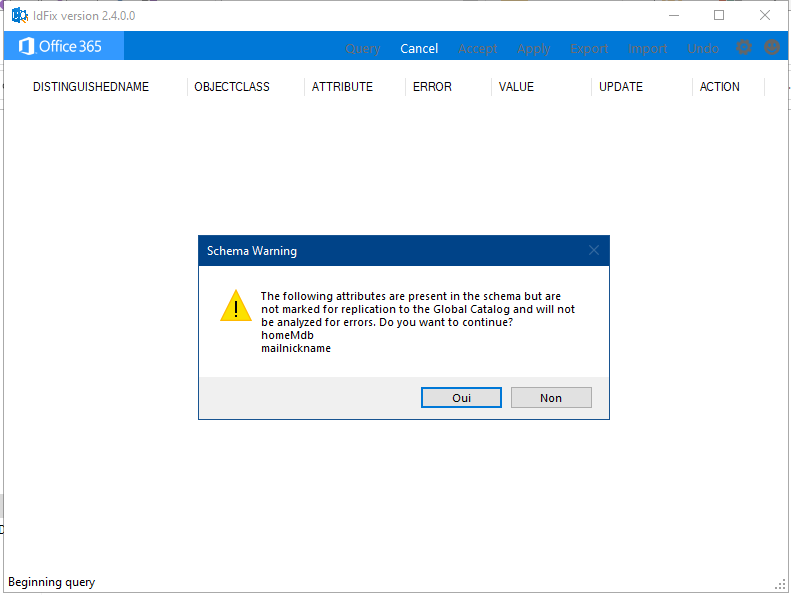This screenshot has width=791, height=595.
Task: Click the Export menu item
Action: pos(589,49)
